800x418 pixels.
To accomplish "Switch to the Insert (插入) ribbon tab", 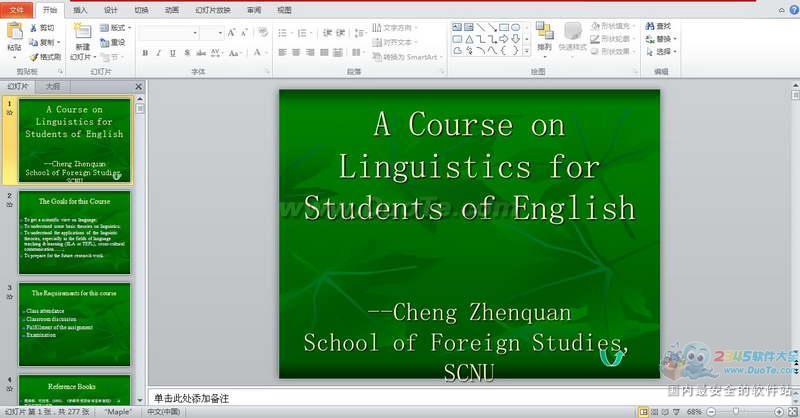I will click(x=80, y=9).
